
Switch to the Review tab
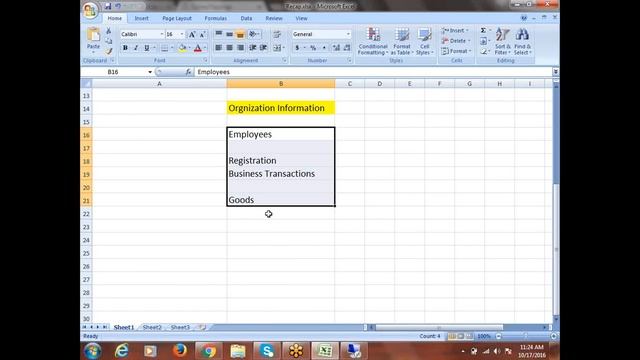pyautogui.click(x=274, y=18)
